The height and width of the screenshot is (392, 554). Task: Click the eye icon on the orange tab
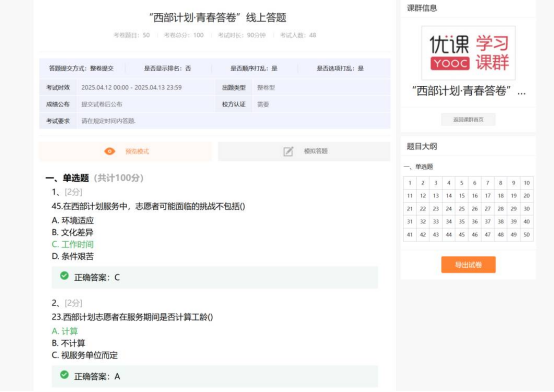[x=110, y=151]
